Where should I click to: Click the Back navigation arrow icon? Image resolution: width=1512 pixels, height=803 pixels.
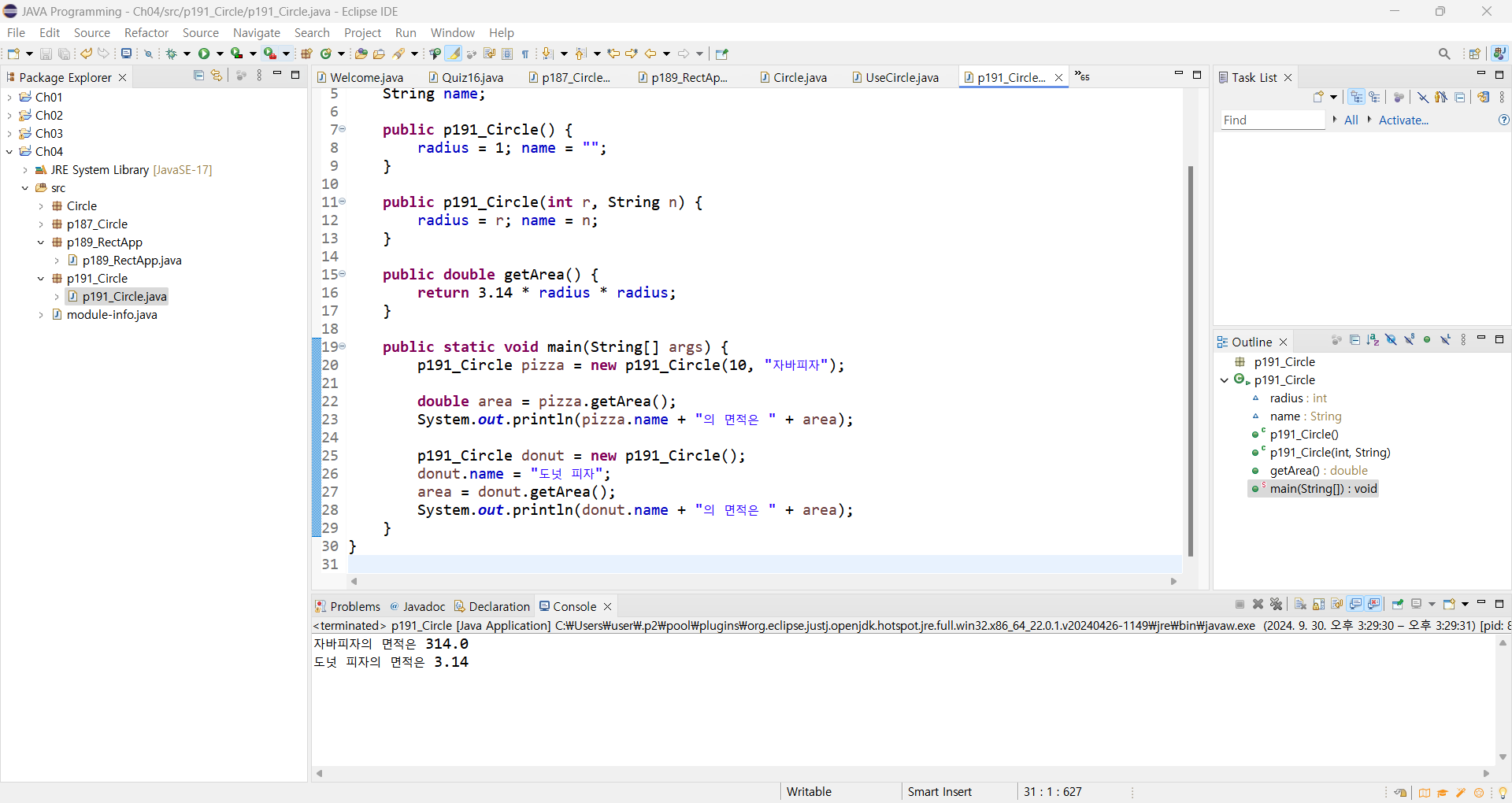pos(650,54)
